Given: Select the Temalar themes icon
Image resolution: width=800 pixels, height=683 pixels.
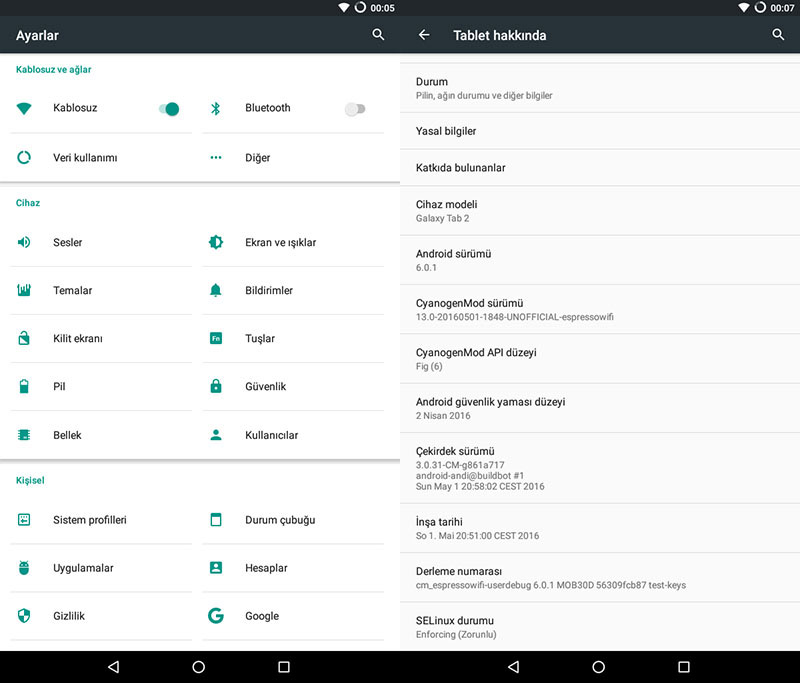Looking at the screenshot, I should [24, 290].
